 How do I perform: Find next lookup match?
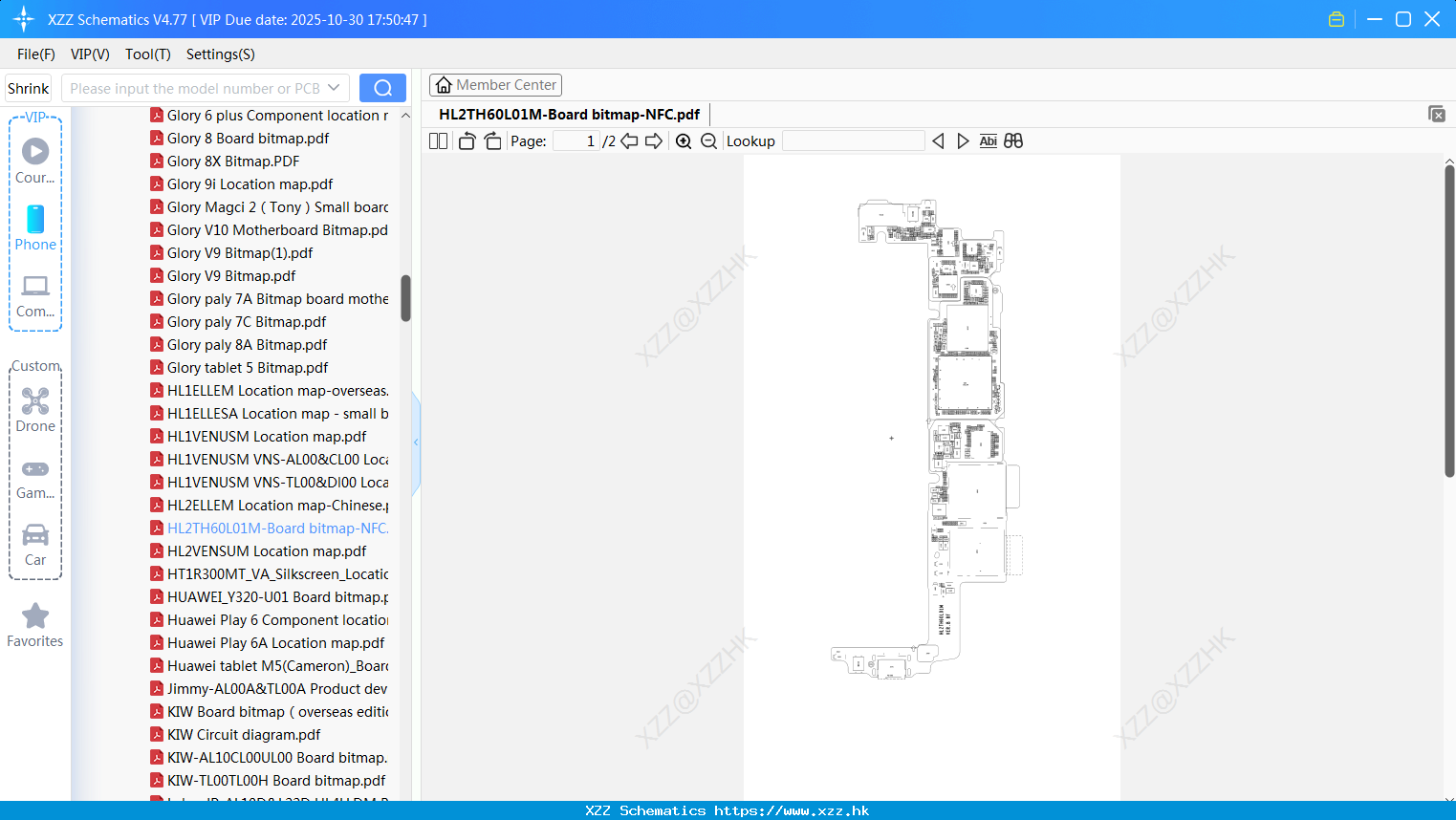point(963,141)
